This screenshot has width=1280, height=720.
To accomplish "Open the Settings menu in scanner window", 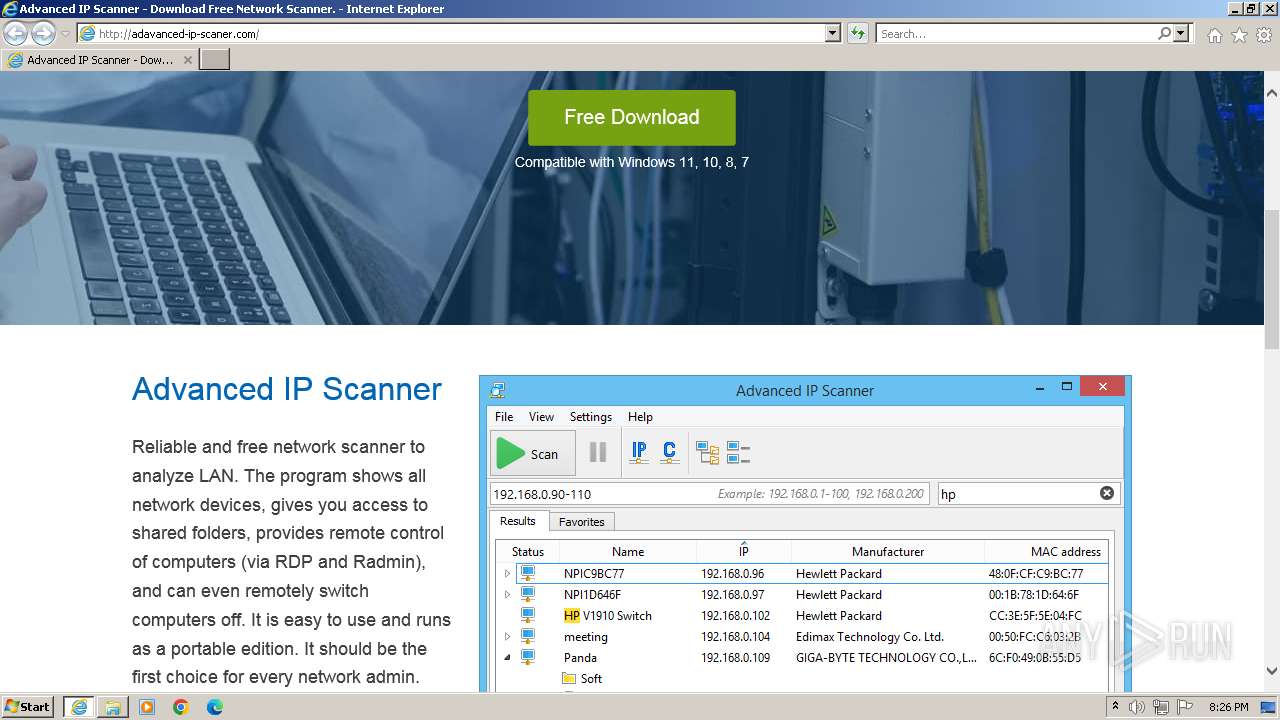I will 590,417.
